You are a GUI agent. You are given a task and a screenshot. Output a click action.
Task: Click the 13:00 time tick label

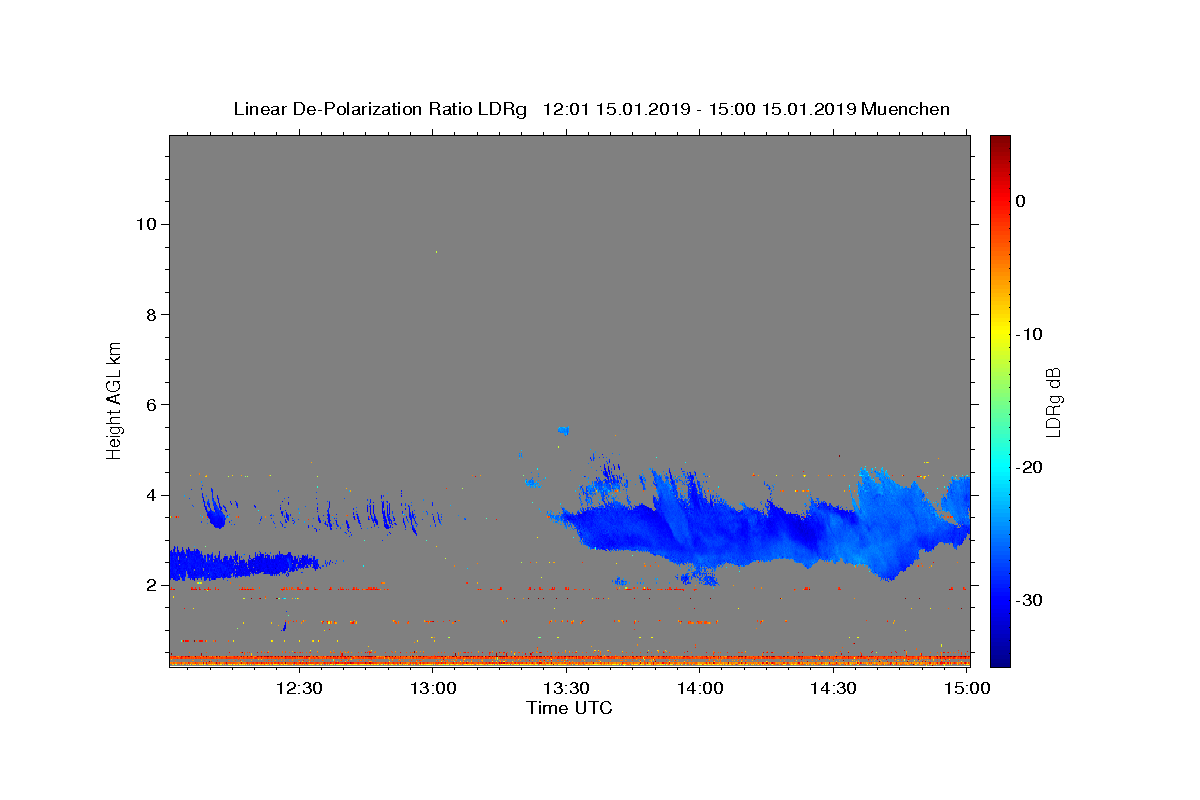[433, 688]
